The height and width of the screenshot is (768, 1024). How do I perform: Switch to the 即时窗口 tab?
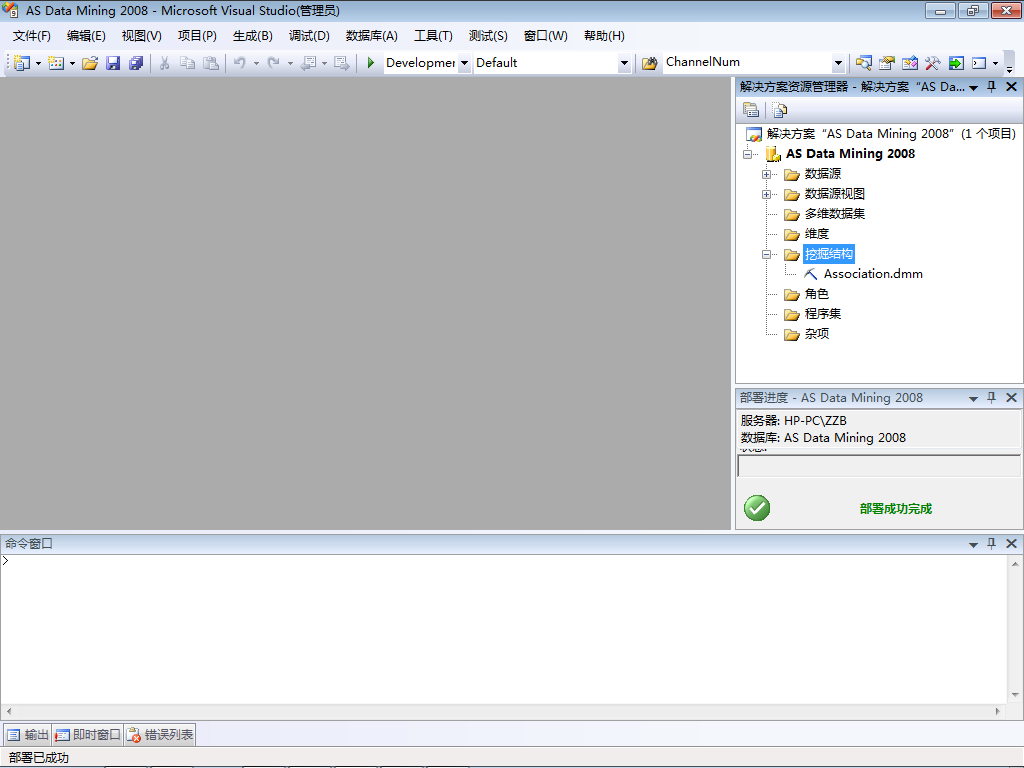[x=88, y=735]
